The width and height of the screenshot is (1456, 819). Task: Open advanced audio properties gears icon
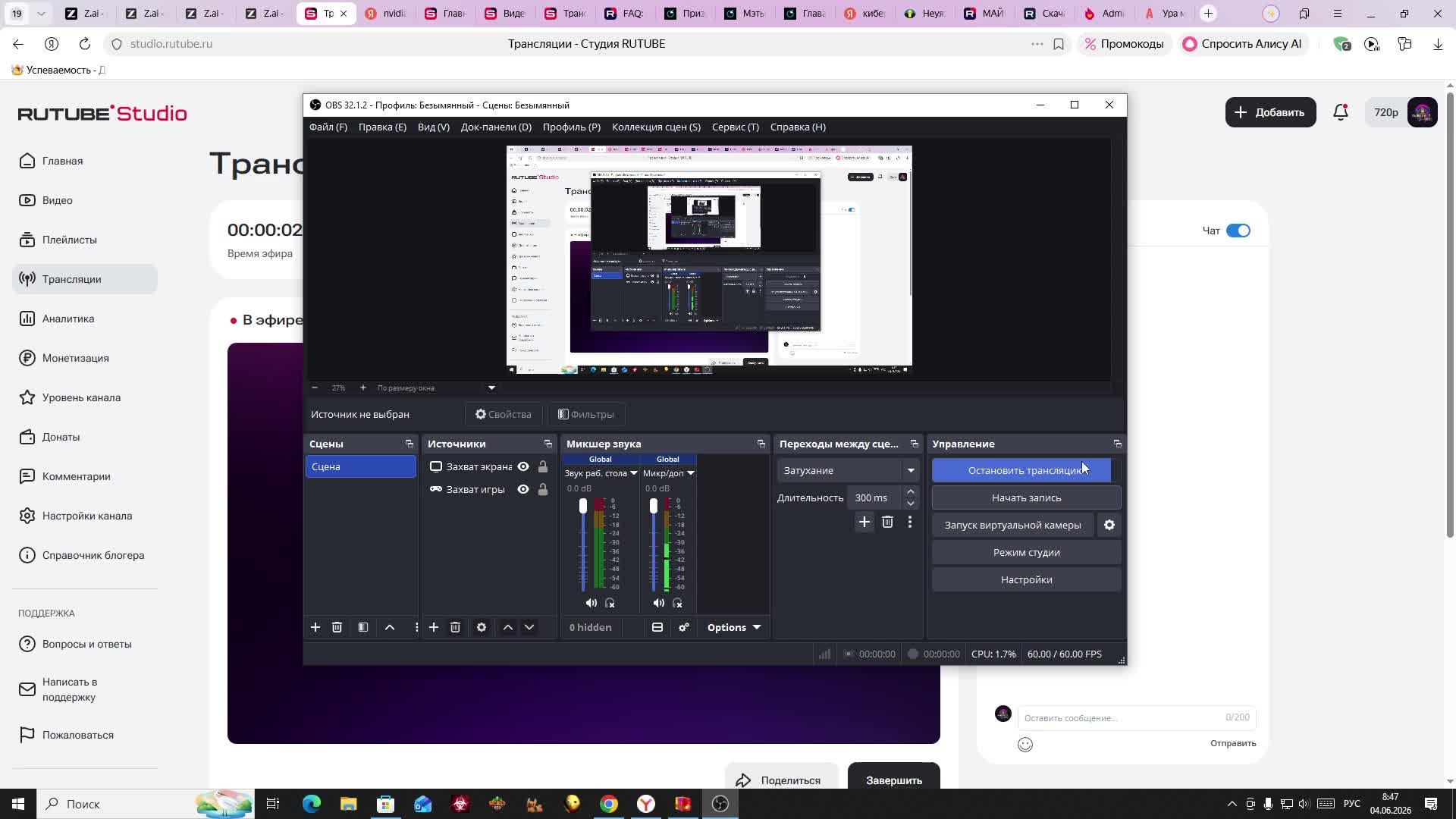(684, 627)
